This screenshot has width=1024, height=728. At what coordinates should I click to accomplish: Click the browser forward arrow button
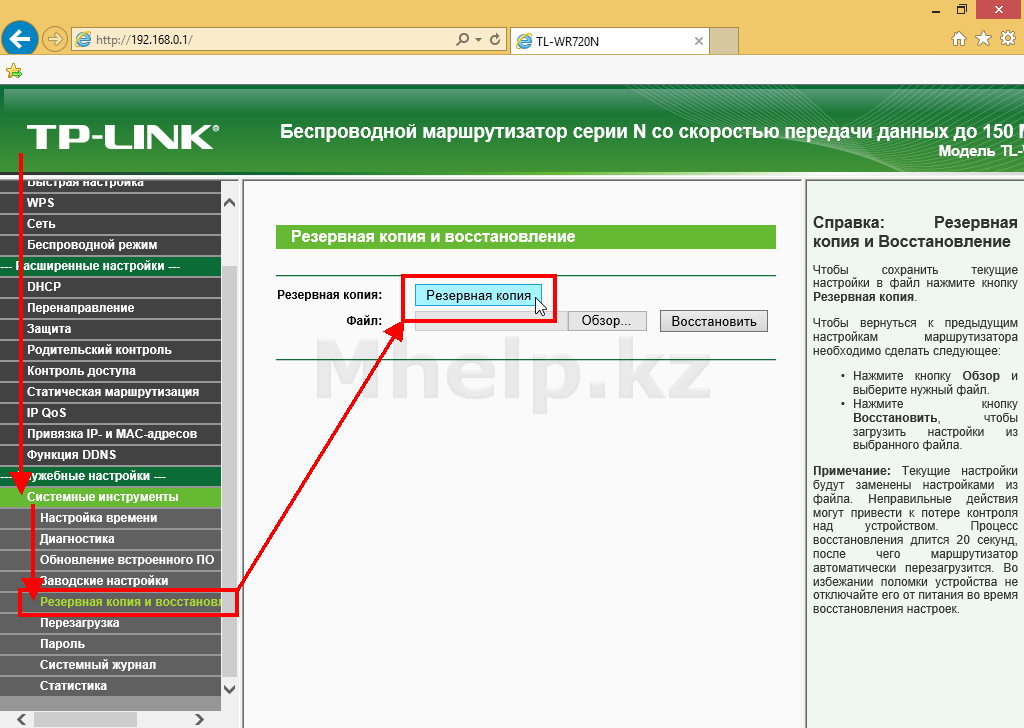click(x=55, y=40)
